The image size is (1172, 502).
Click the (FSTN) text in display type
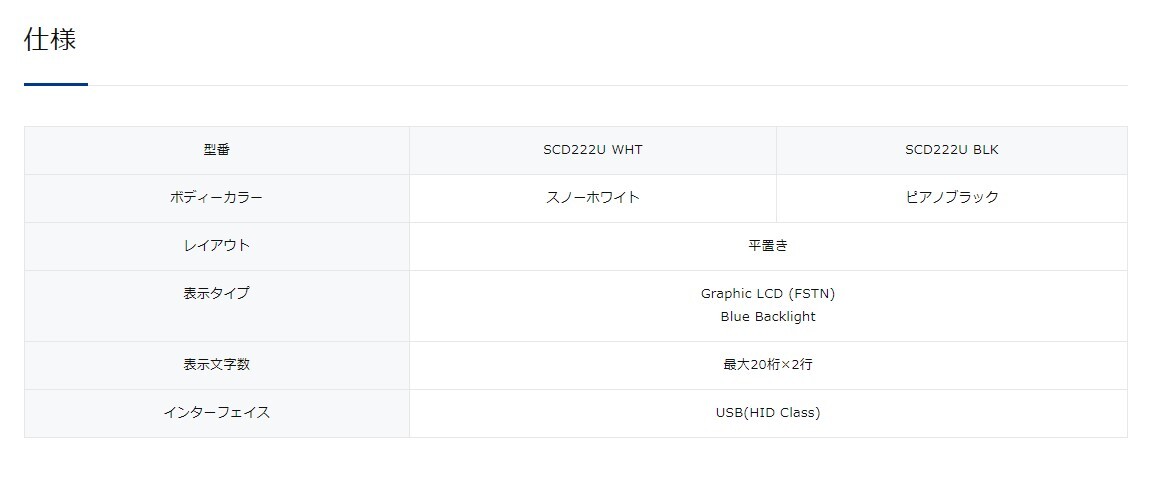pos(811,294)
